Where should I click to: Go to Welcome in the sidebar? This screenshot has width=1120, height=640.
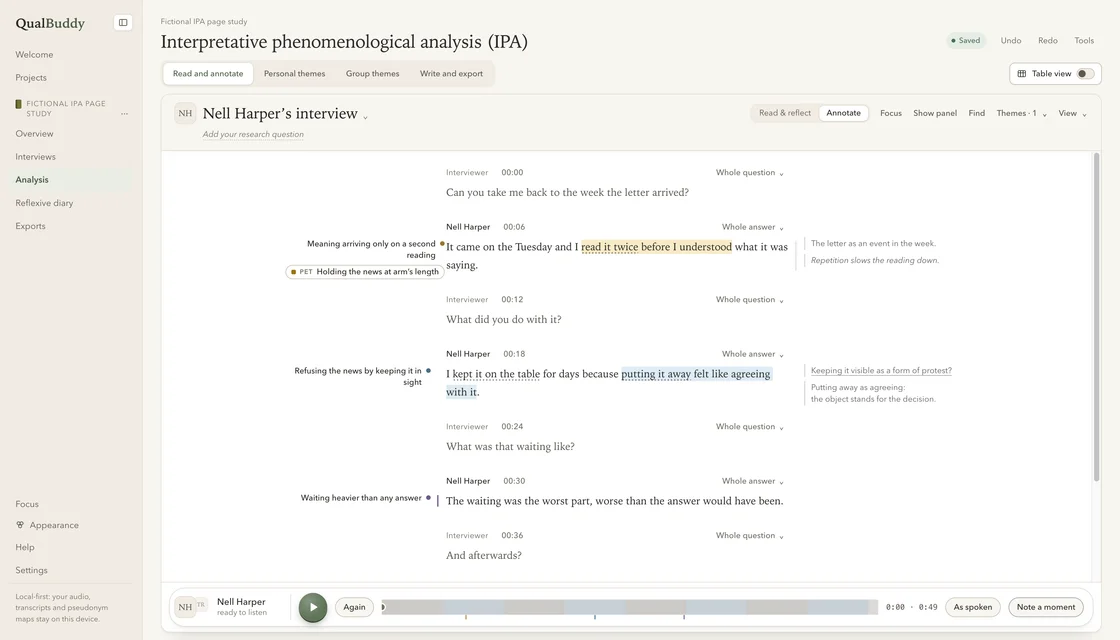(x=34, y=54)
